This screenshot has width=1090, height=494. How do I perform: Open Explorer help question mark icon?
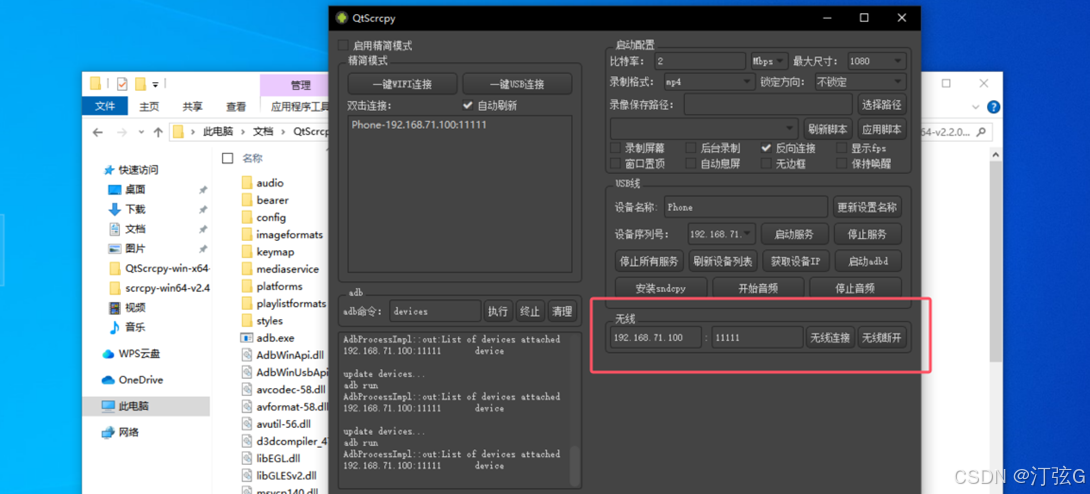993,107
